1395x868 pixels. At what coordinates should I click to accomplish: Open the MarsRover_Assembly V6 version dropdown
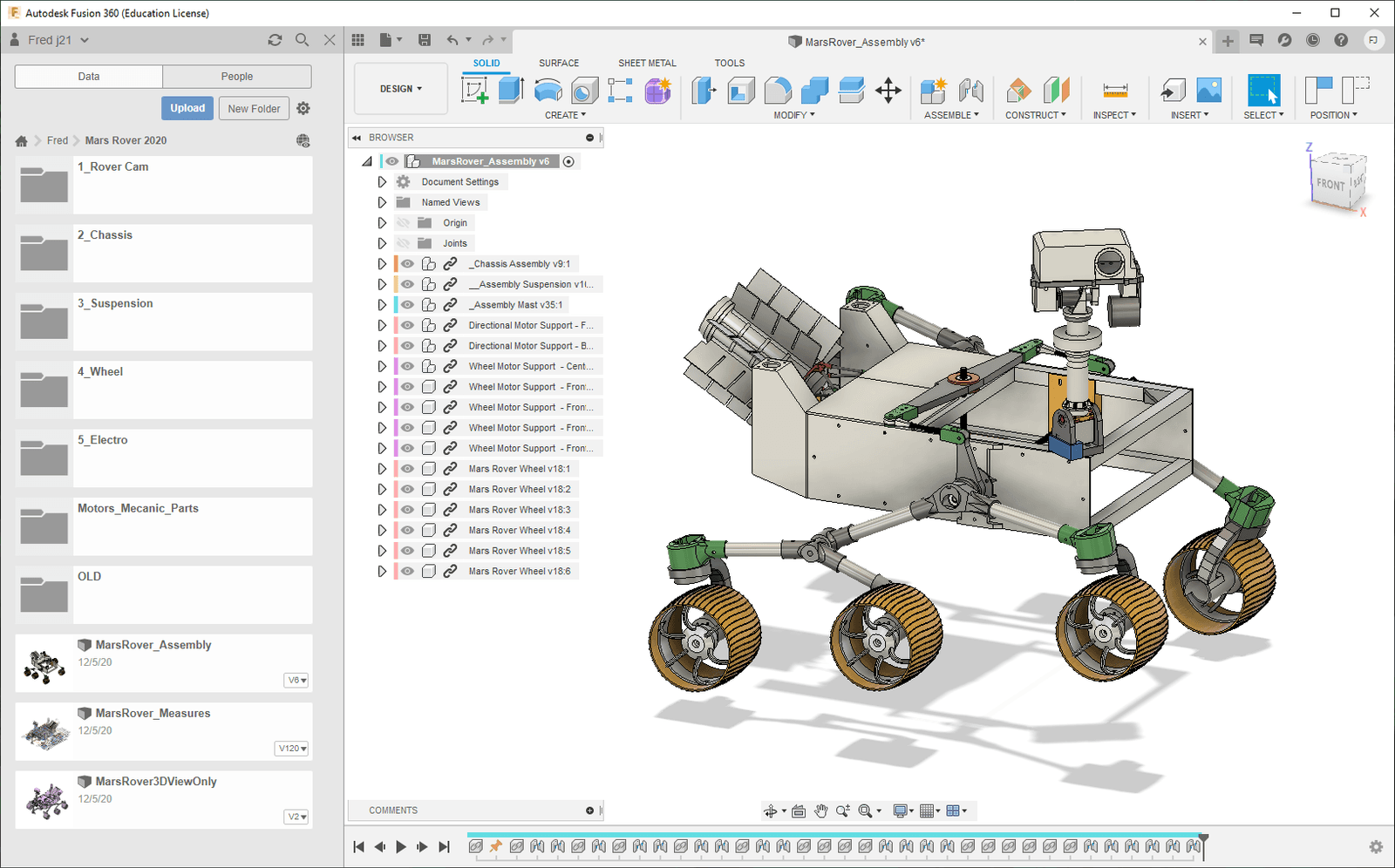point(297,681)
